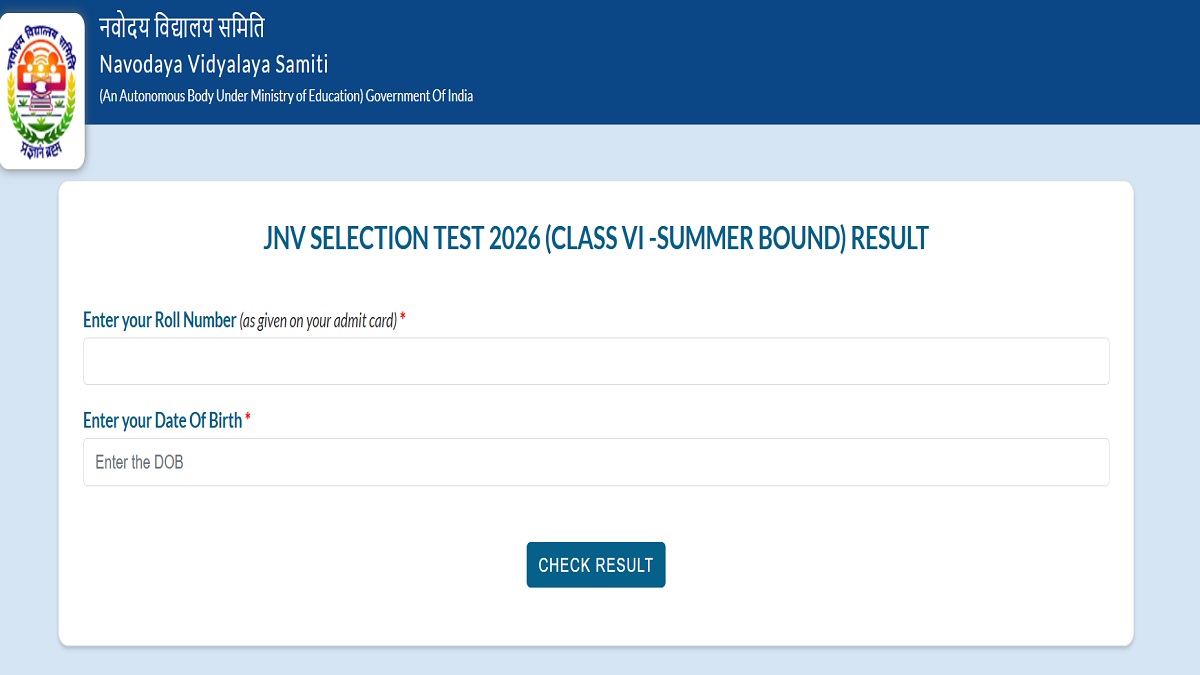Click the red asterisk beside Date Of Birth

pyautogui.click(x=248, y=420)
